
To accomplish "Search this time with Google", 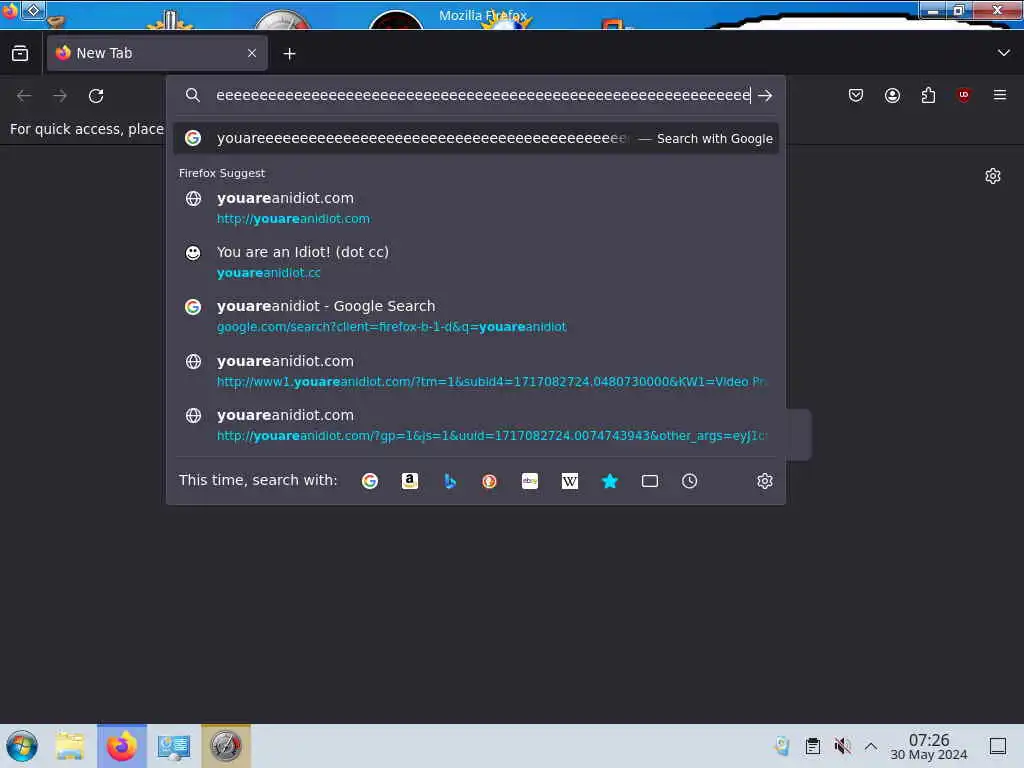I will coord(370,481).
